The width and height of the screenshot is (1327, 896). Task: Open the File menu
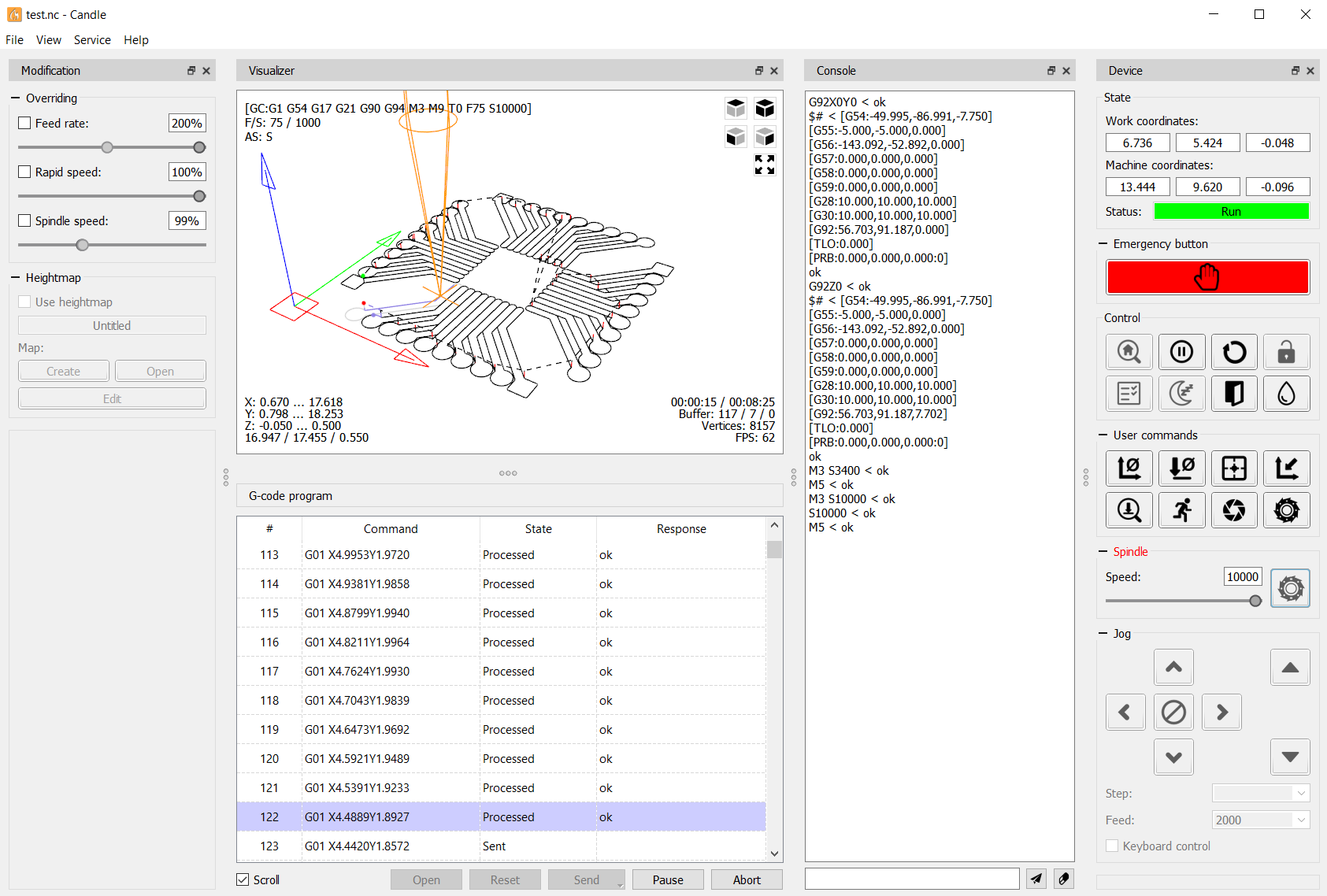pyautogui.click(x=15, y=40)
